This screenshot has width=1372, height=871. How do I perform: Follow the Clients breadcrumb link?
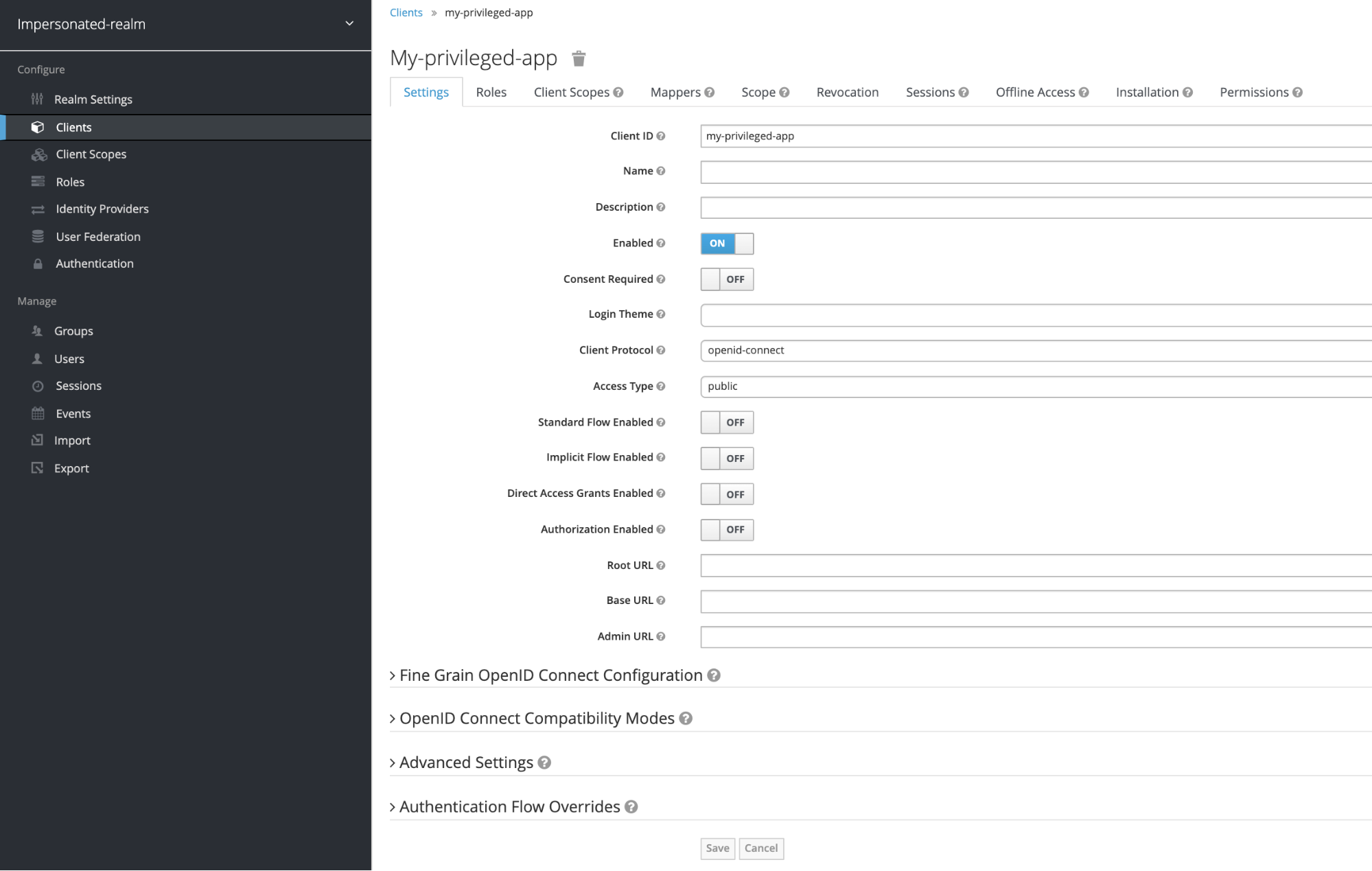tap(406, 12)
